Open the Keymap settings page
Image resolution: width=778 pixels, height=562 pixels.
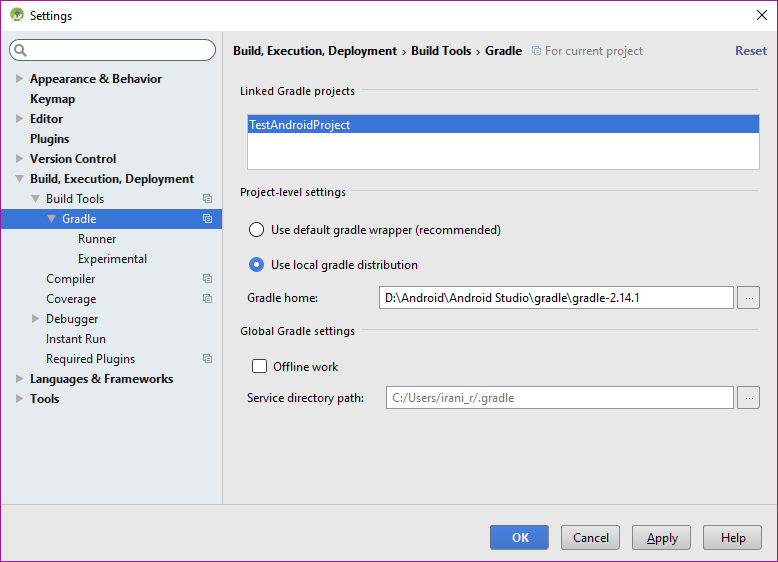pos(53,99)
